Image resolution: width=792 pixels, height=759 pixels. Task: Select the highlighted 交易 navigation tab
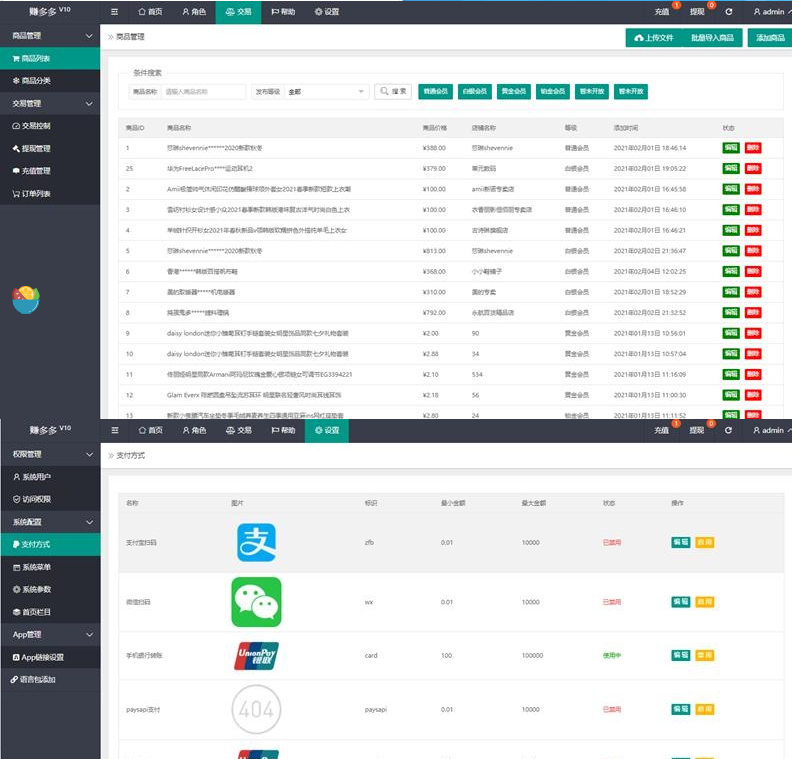point(238,12)
